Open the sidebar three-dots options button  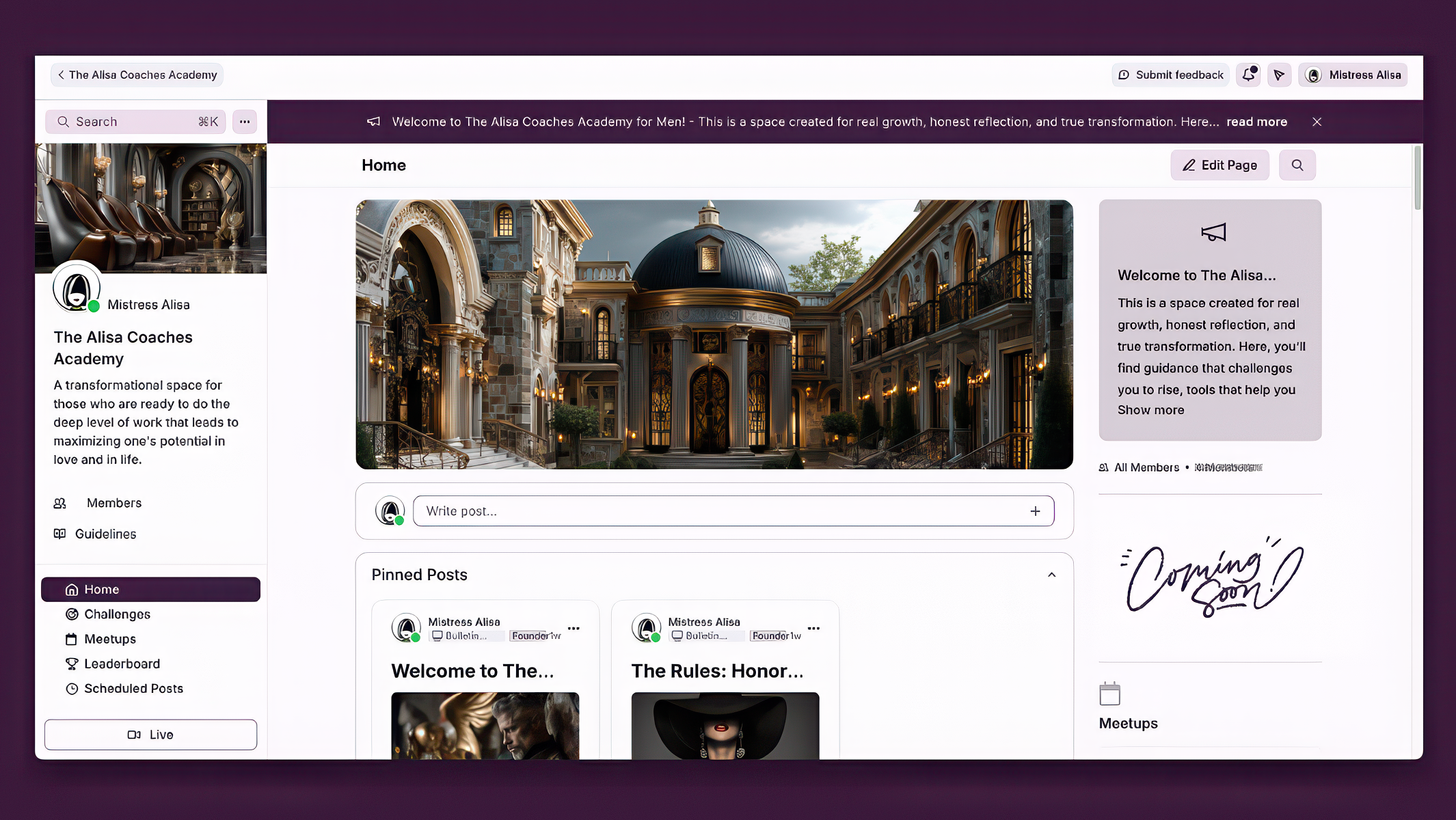click(x=245, y=122)
